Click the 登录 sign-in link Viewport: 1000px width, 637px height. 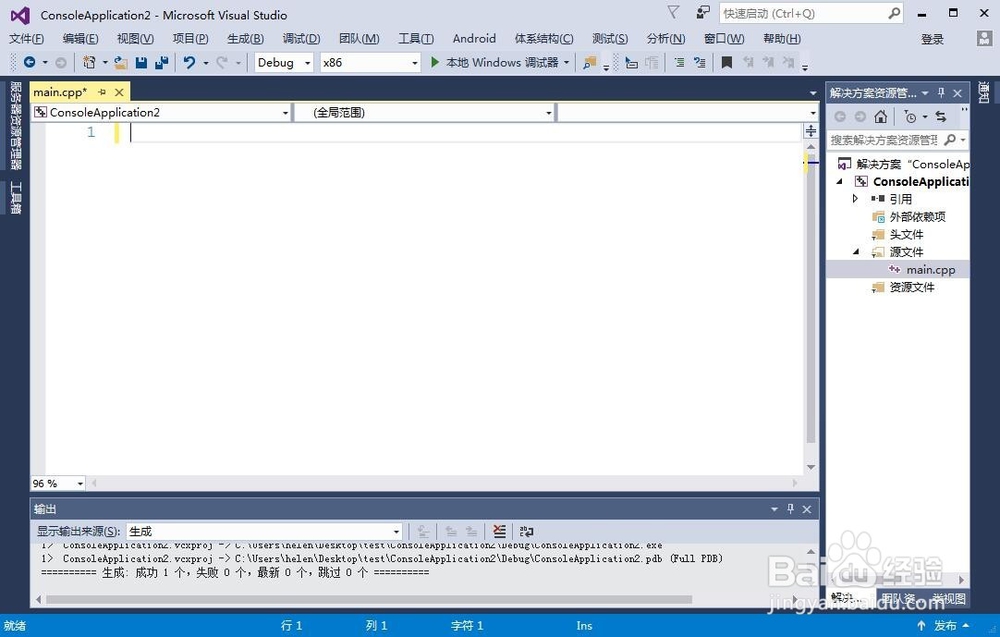pos(932,40)
